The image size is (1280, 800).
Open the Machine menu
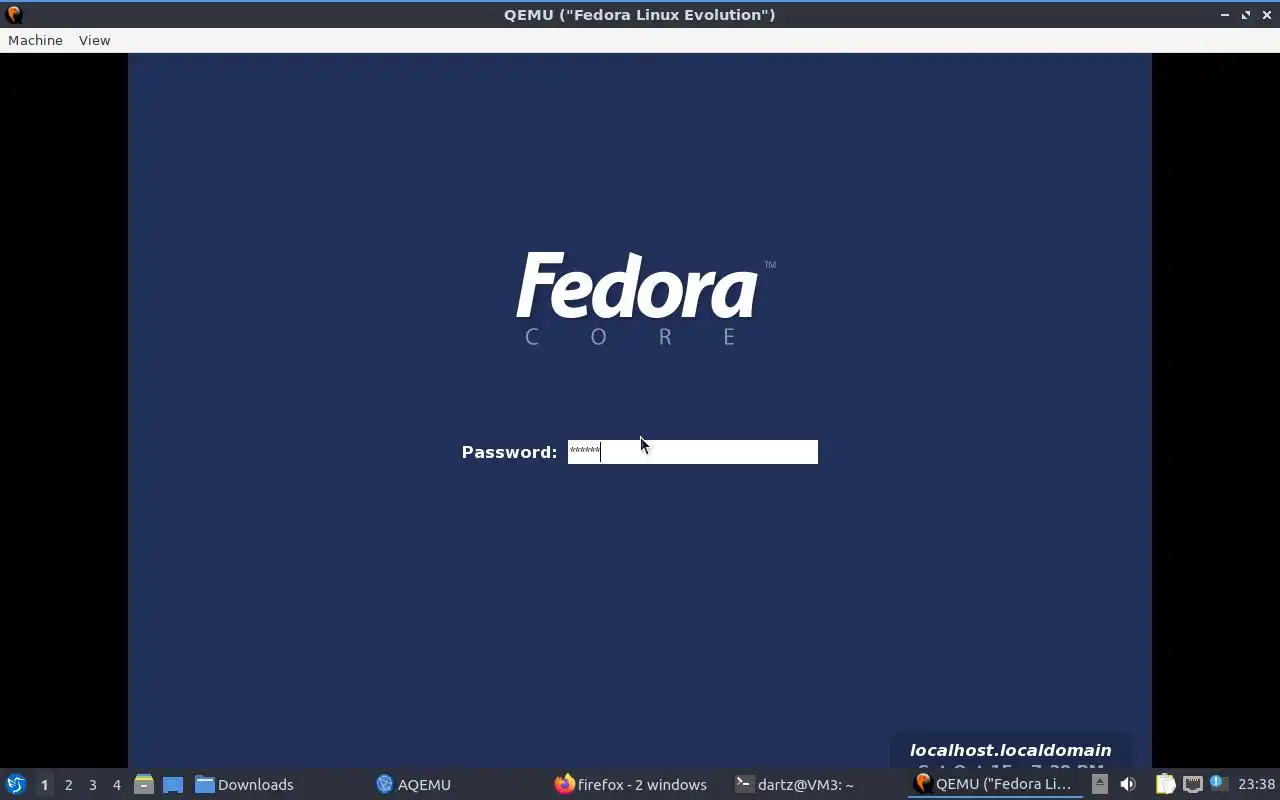tap(35, 40)
